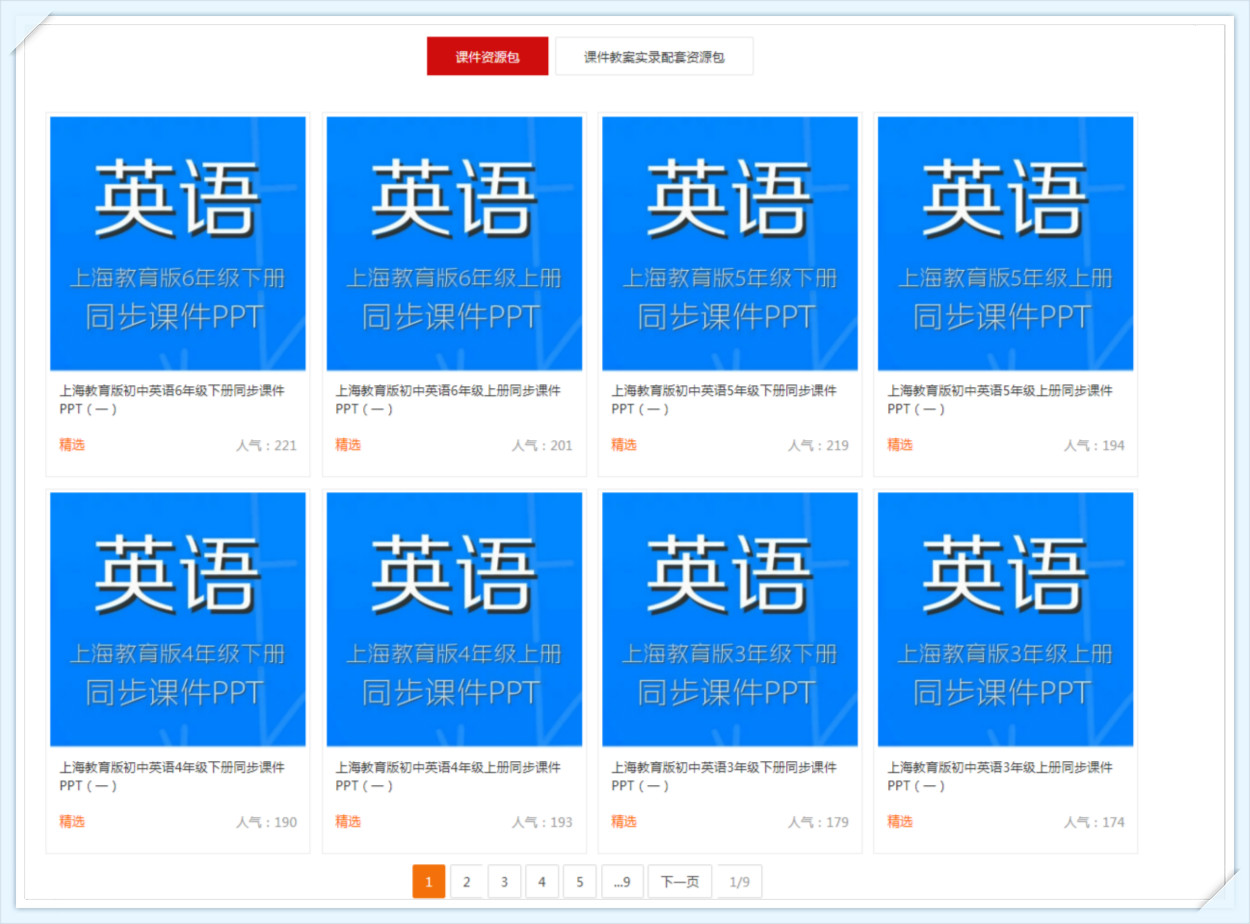Click 精选 tag on 3年级下册 card
Viewport: 1250px width, 924px height.
click(x=624, y=822)
